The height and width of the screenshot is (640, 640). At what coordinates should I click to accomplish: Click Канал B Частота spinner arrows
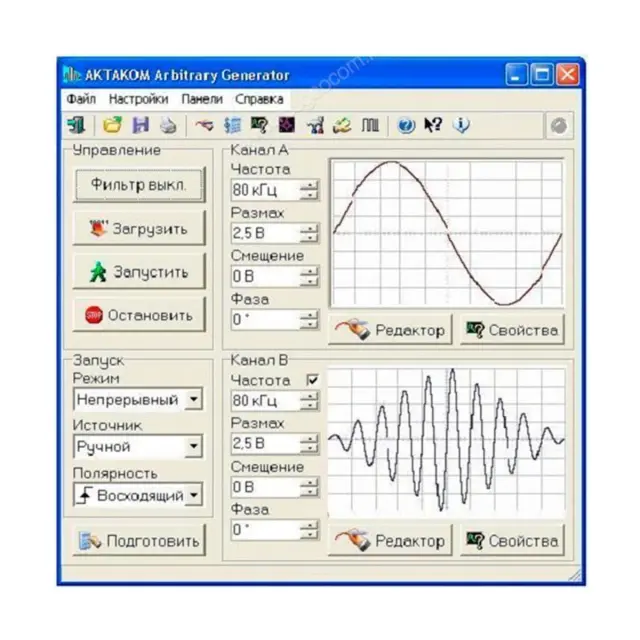(x=309, y=401)
